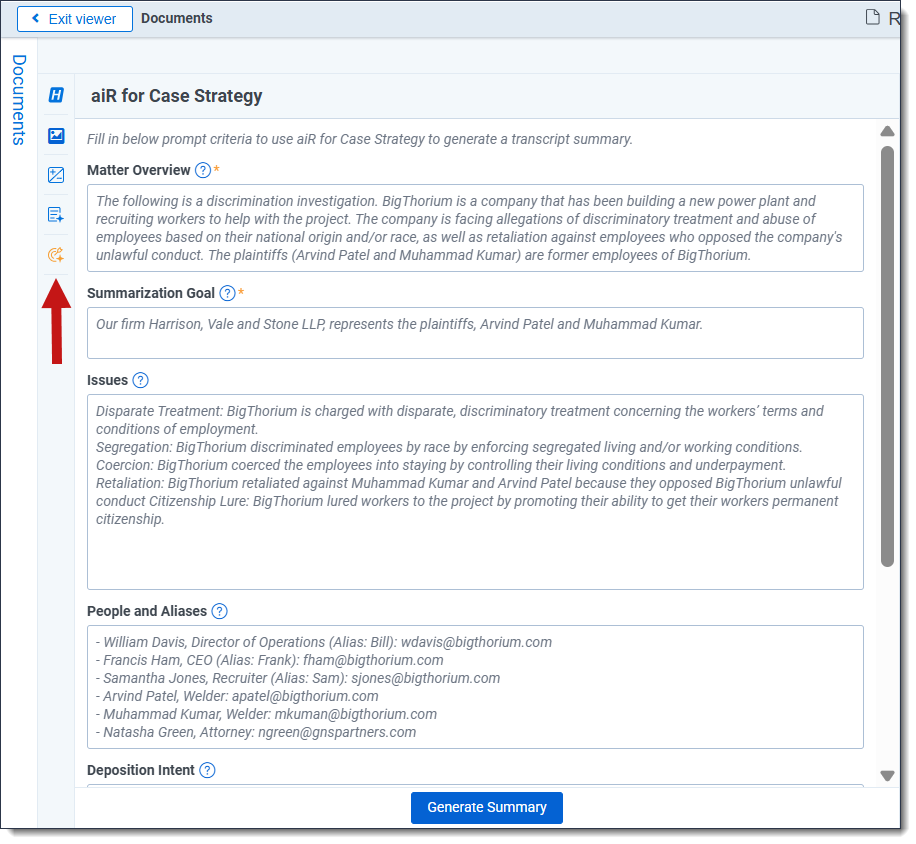Click the help icon beside Matter Overview
This screenshot has width=916, height=844.
pyautogui.click(x=203, y=170)
